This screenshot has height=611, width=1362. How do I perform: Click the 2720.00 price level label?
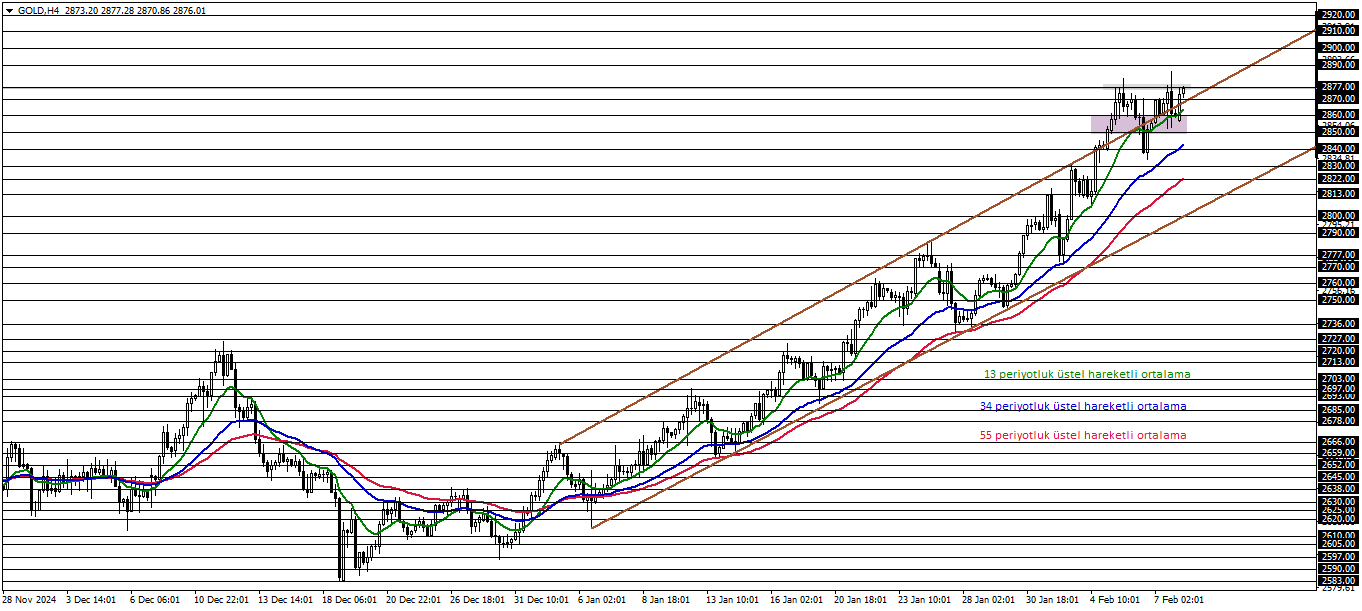pyautogui.click(x=1338, y=351)
